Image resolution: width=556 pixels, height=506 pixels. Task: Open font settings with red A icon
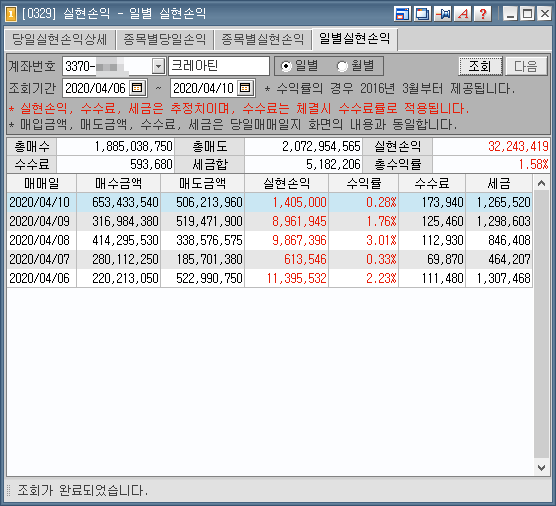(x=463, y=14)
